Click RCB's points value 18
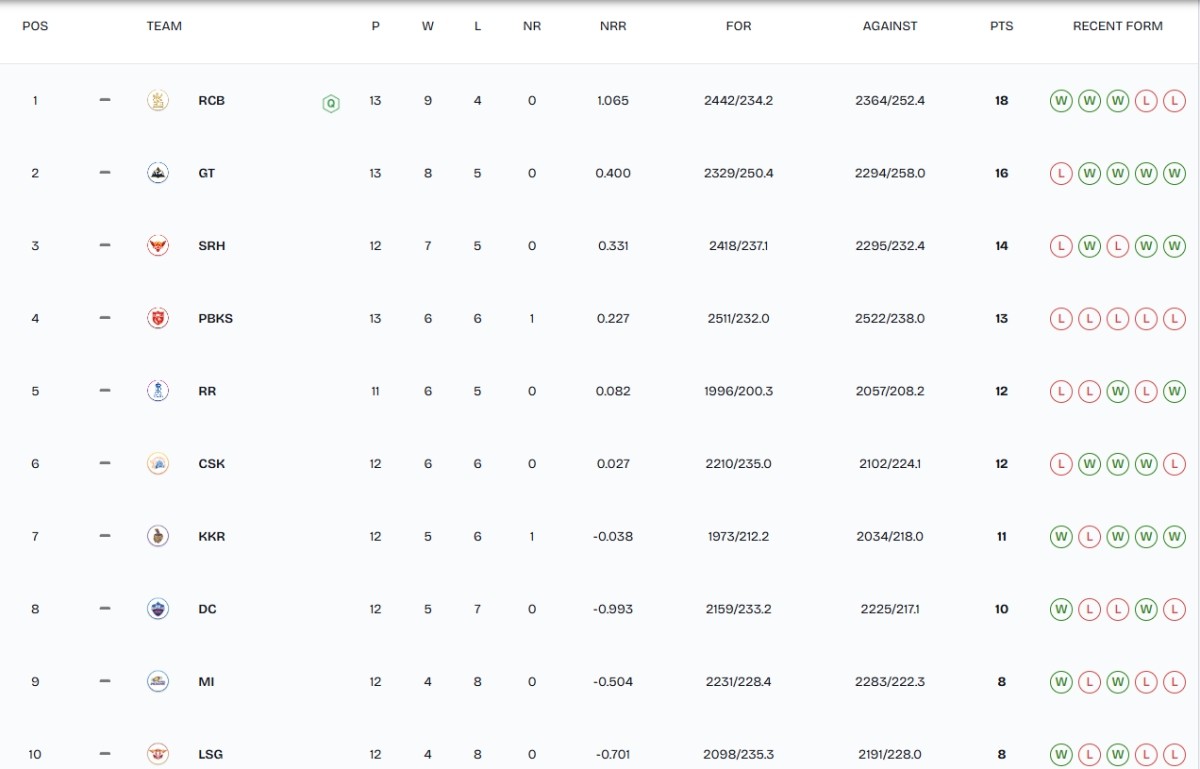 [1001, 100]
